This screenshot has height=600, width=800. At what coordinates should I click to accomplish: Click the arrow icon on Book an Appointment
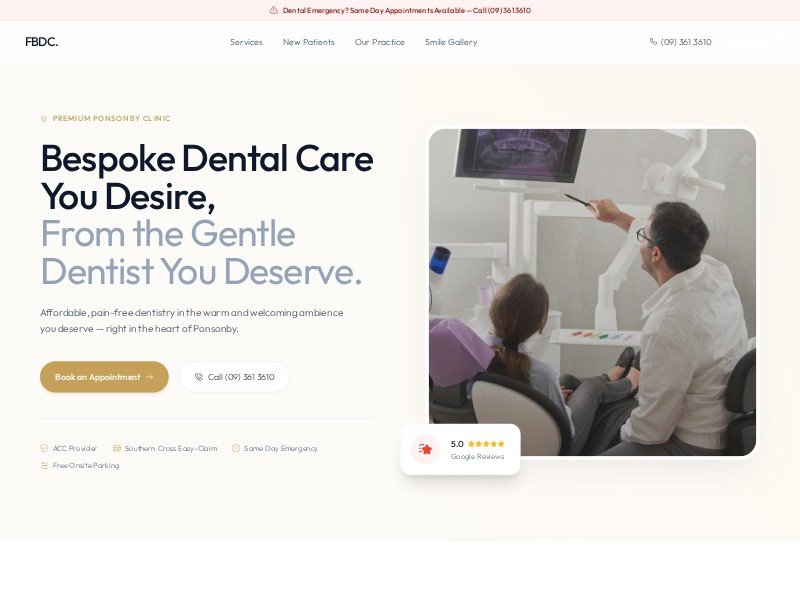[x=149, y=377]
